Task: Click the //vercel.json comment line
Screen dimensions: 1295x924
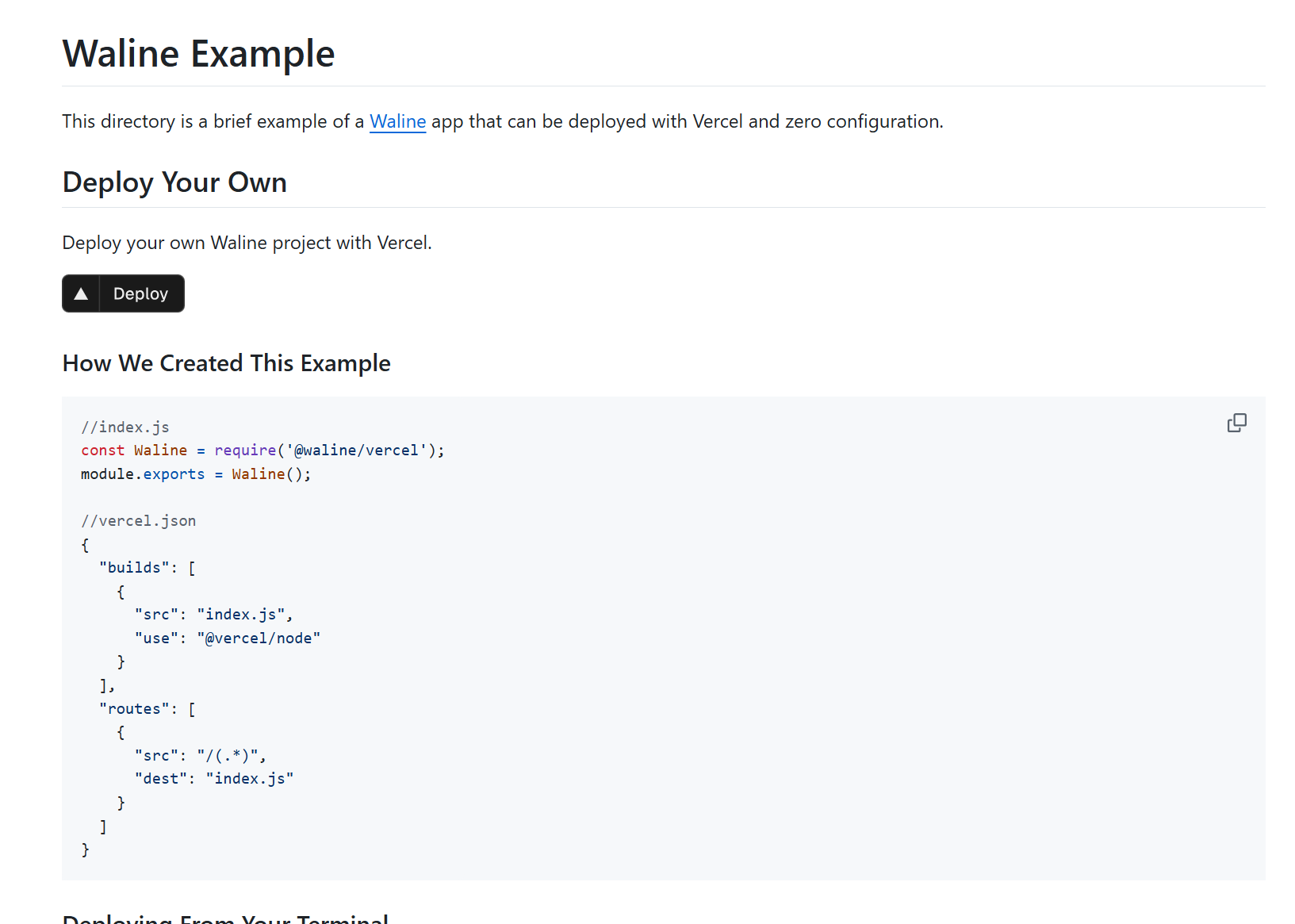Action: point(138,521)
